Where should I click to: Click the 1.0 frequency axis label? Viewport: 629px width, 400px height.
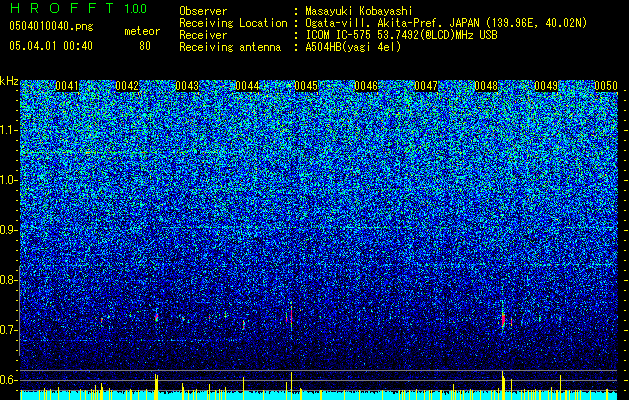click(9, 180)
